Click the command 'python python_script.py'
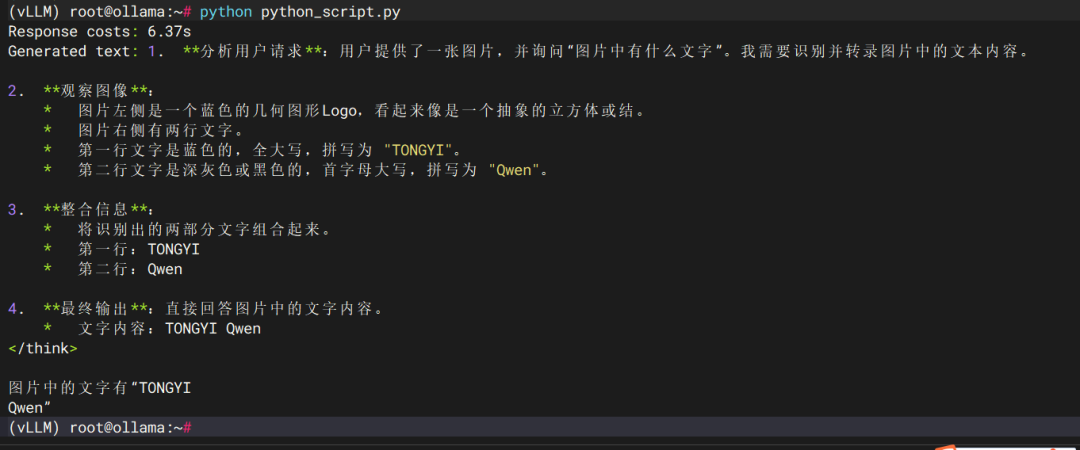 300,12
